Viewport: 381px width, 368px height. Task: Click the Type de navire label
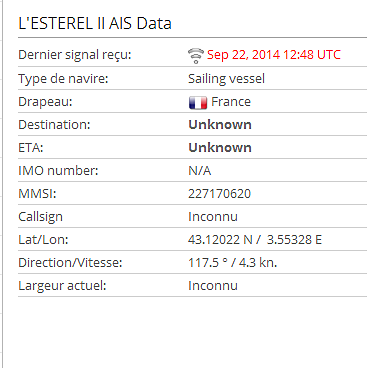[x=63, y=79]
